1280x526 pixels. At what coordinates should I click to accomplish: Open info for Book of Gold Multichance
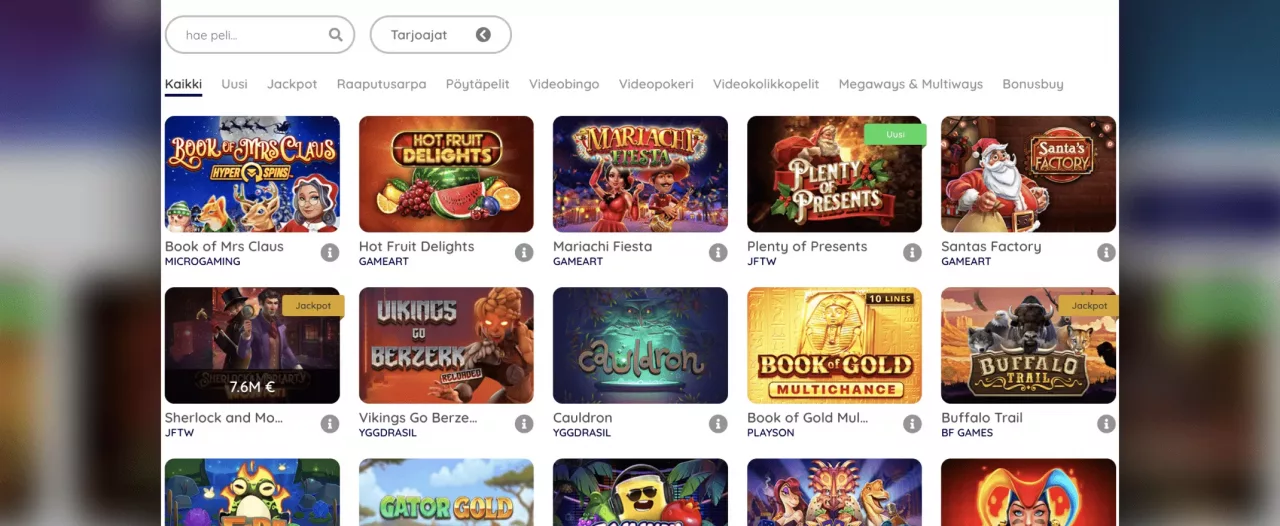coord(912,424)
